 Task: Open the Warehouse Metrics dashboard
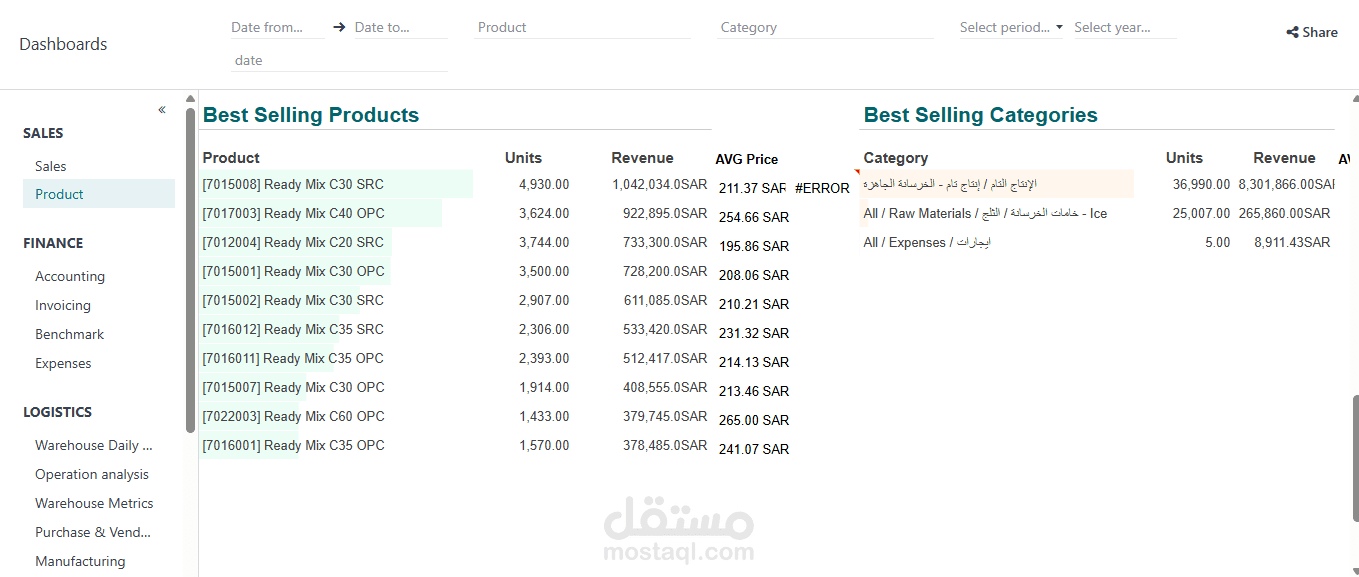(94, 503)
